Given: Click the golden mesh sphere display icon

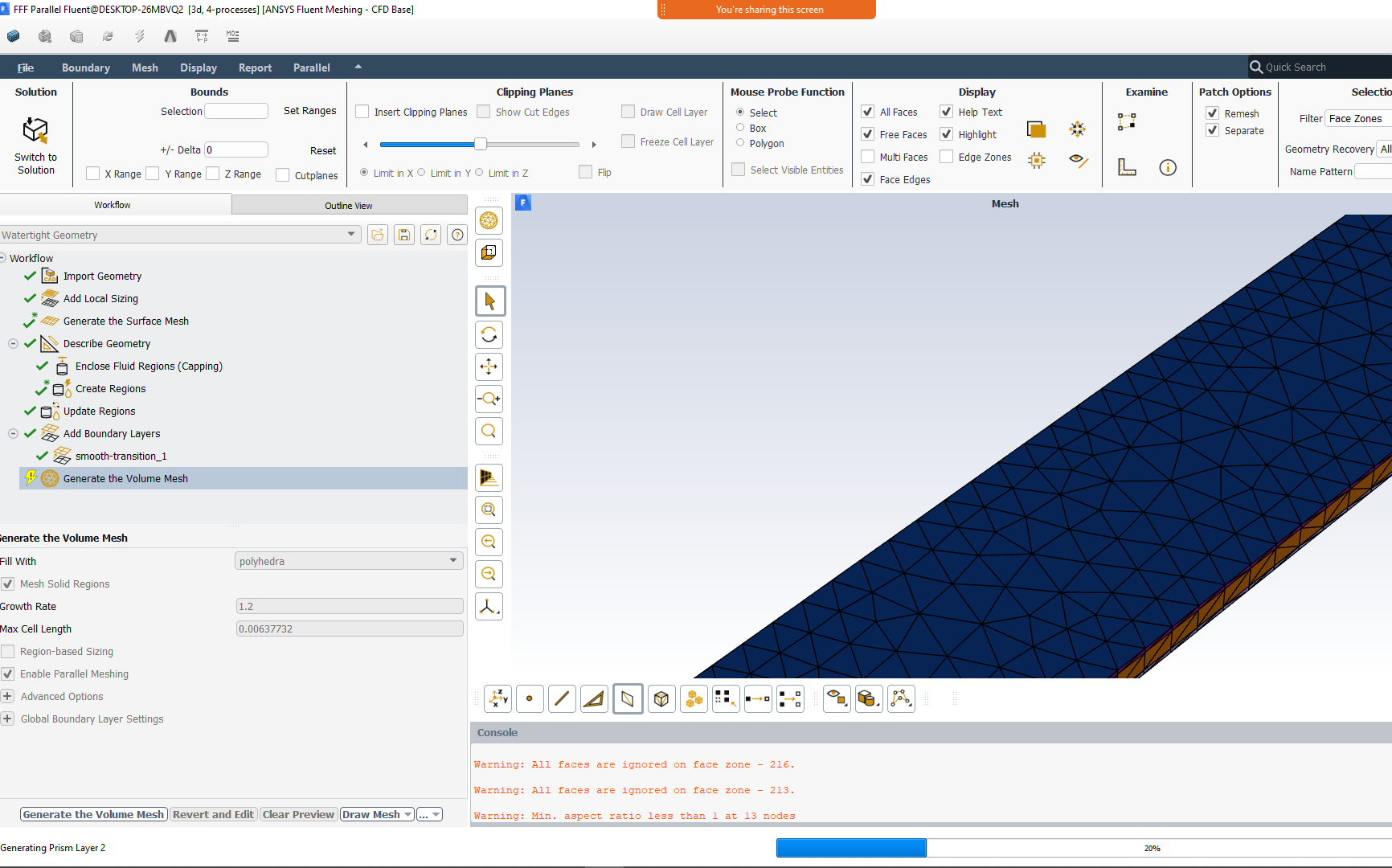Looking at the screenshot, I should (x=489, y=220).
